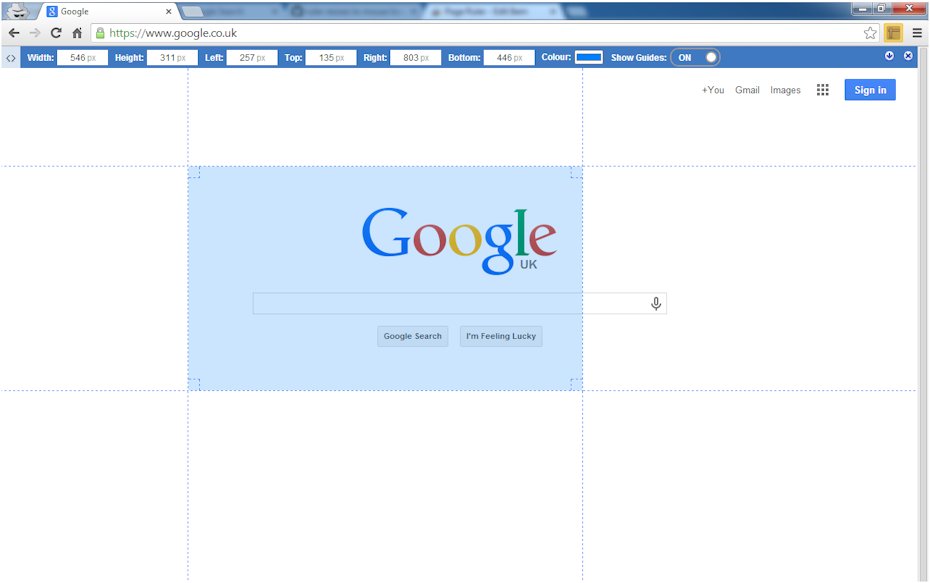
Task: Close the Page Ruler toolbar with its X icon
Action: point(908,56)
